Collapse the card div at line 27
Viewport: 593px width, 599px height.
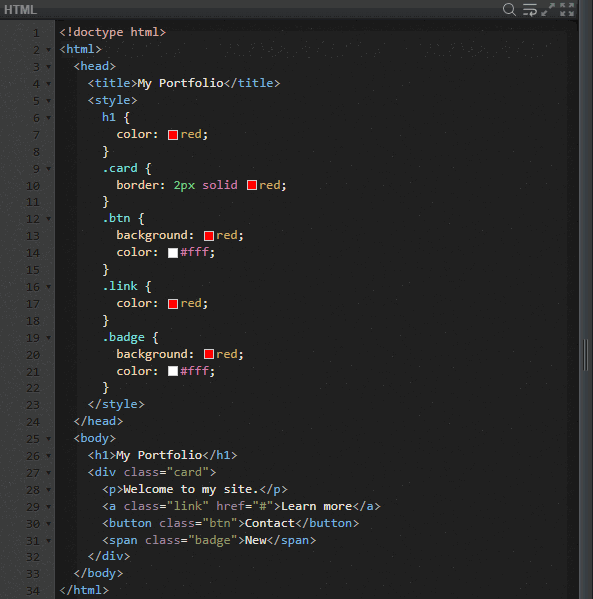49,473
